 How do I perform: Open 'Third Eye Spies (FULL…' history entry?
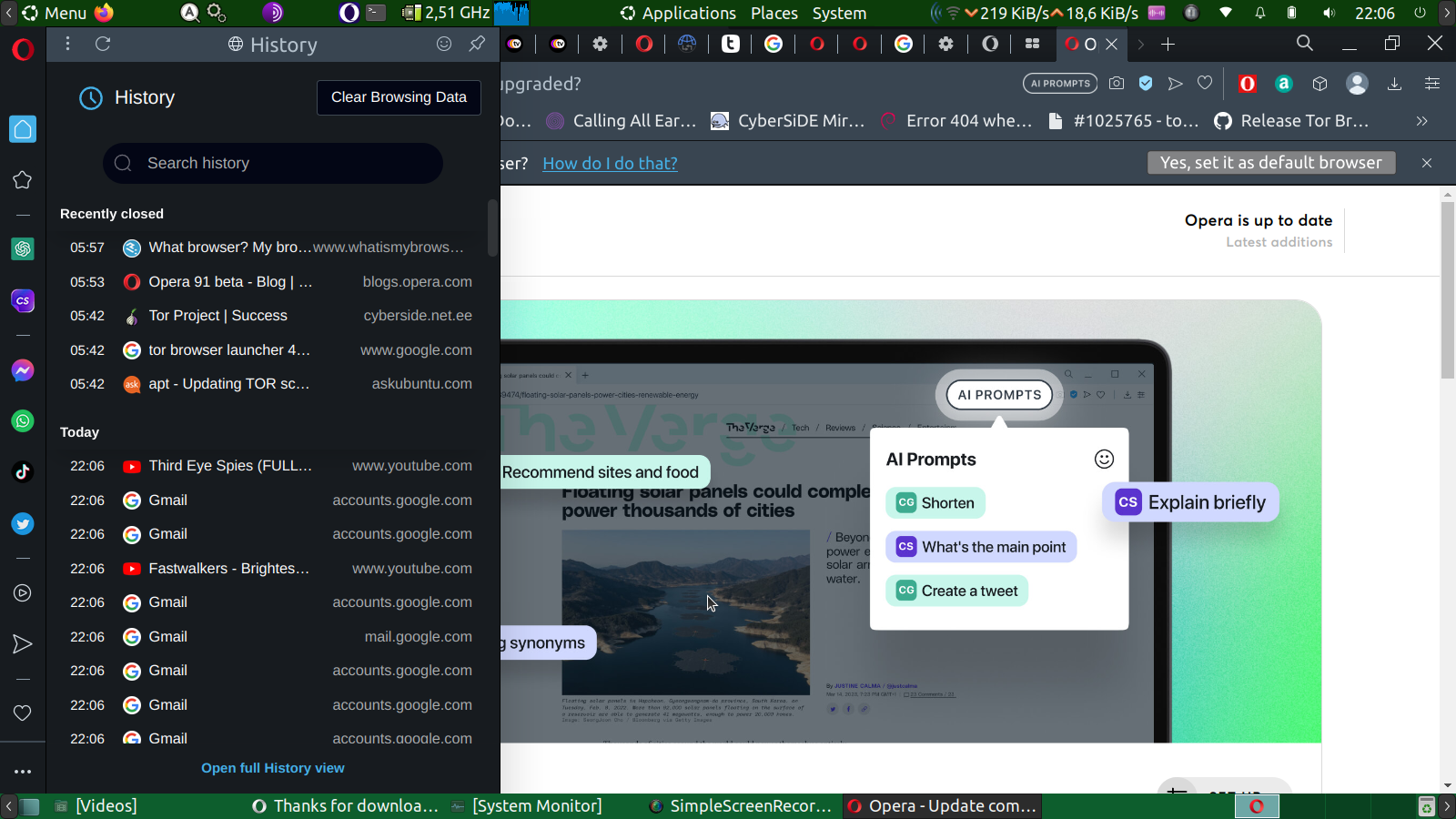(x=271, y=466)
